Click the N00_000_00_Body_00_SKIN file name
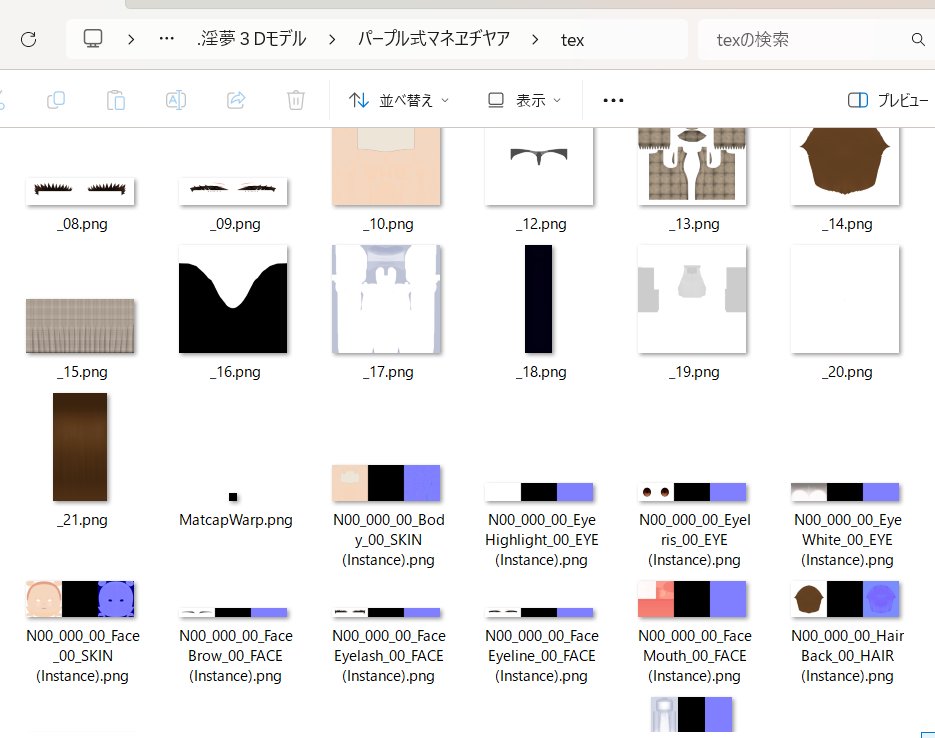The image size is (935, 738). pyautogui.click(x=388, y=539)
